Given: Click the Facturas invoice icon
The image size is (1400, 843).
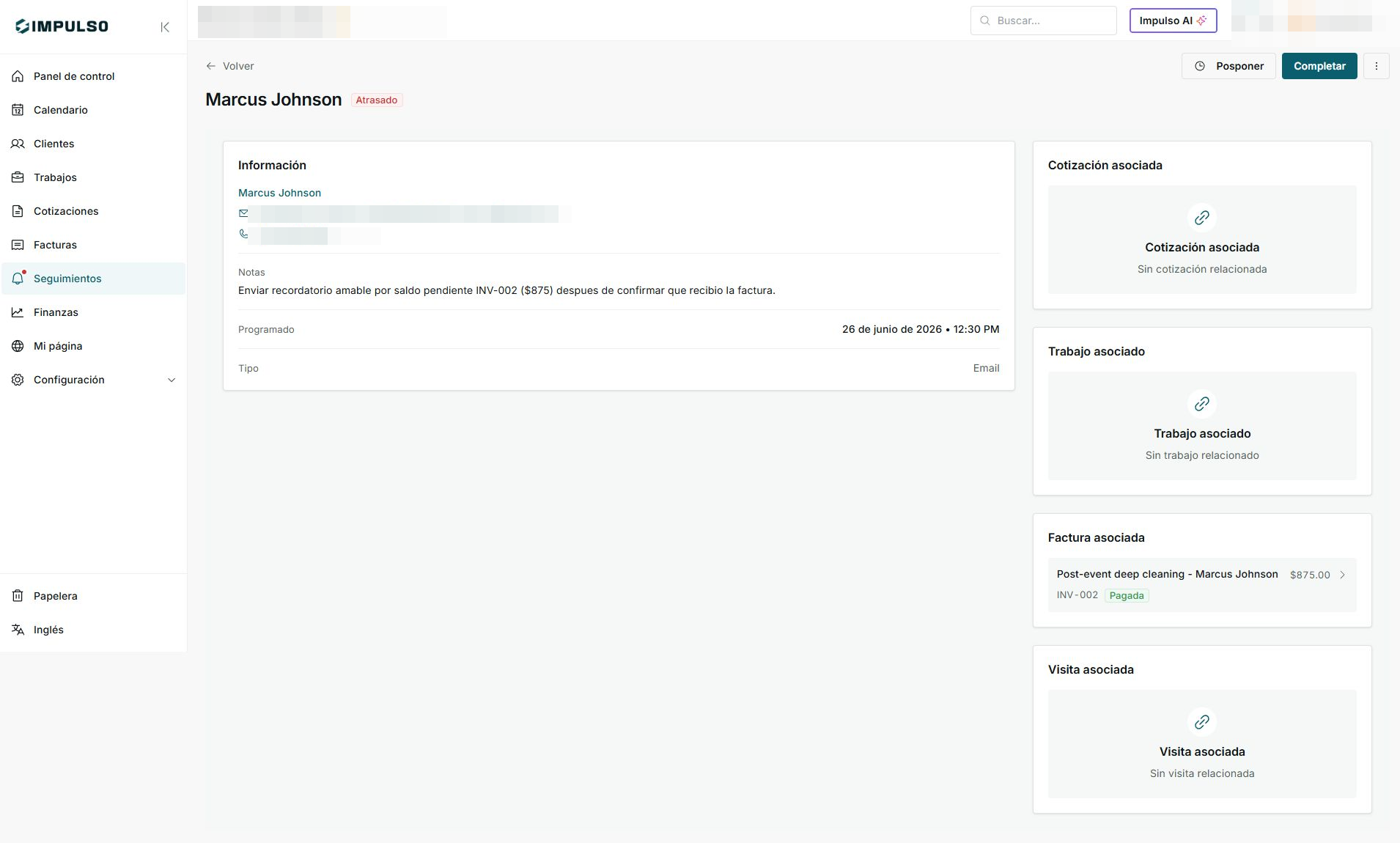Looking at the screenshot, I should click(x=18, y=245).
